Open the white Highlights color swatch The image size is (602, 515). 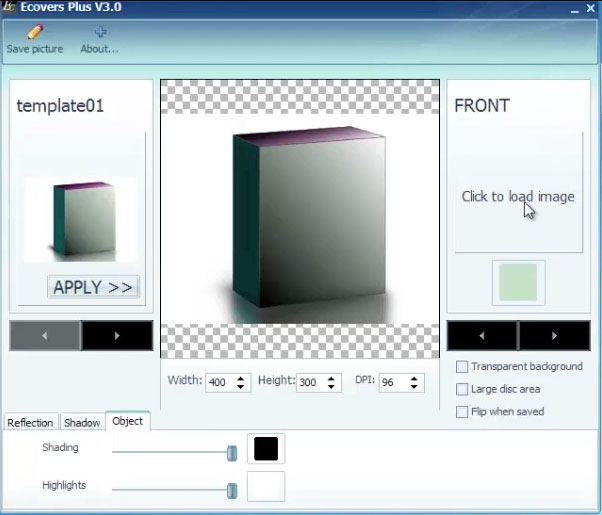[x=266, y=487]
